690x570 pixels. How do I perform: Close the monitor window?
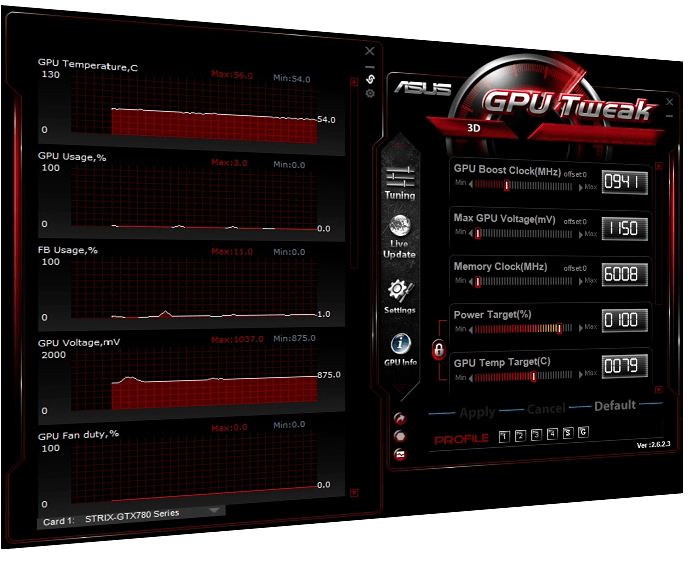point(370,51)
